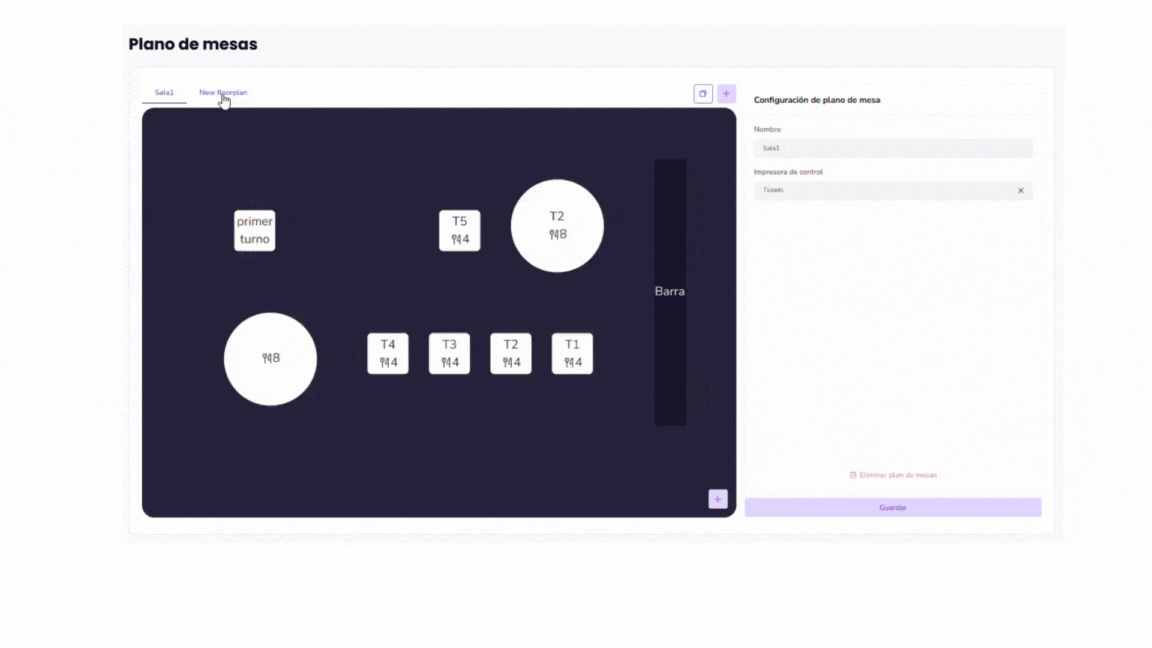
Task: Select the unlabeled round 8-seat table
Action: (x=270, y=359)
